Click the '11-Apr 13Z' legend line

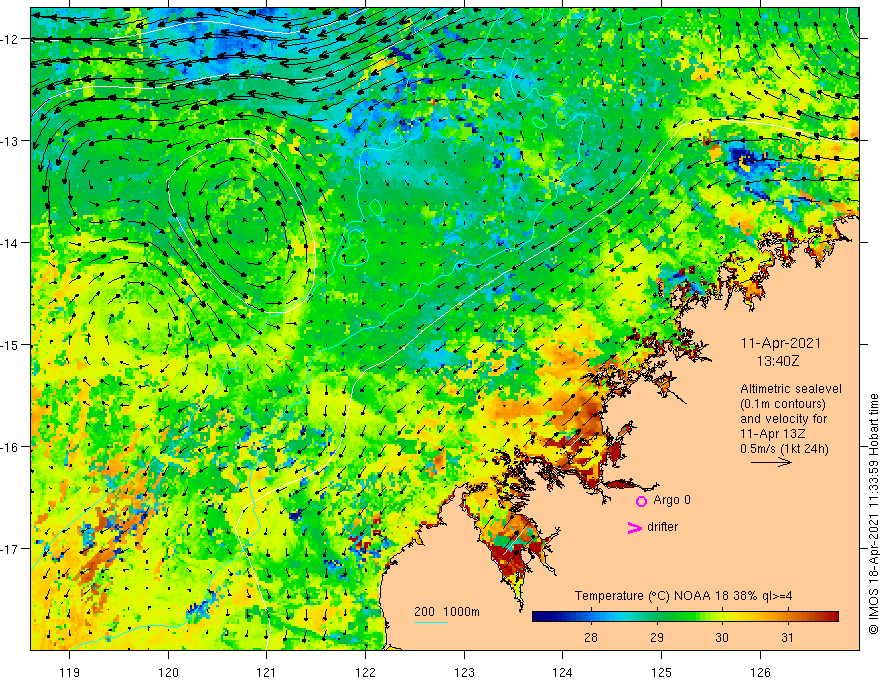(x=772, y=434)
